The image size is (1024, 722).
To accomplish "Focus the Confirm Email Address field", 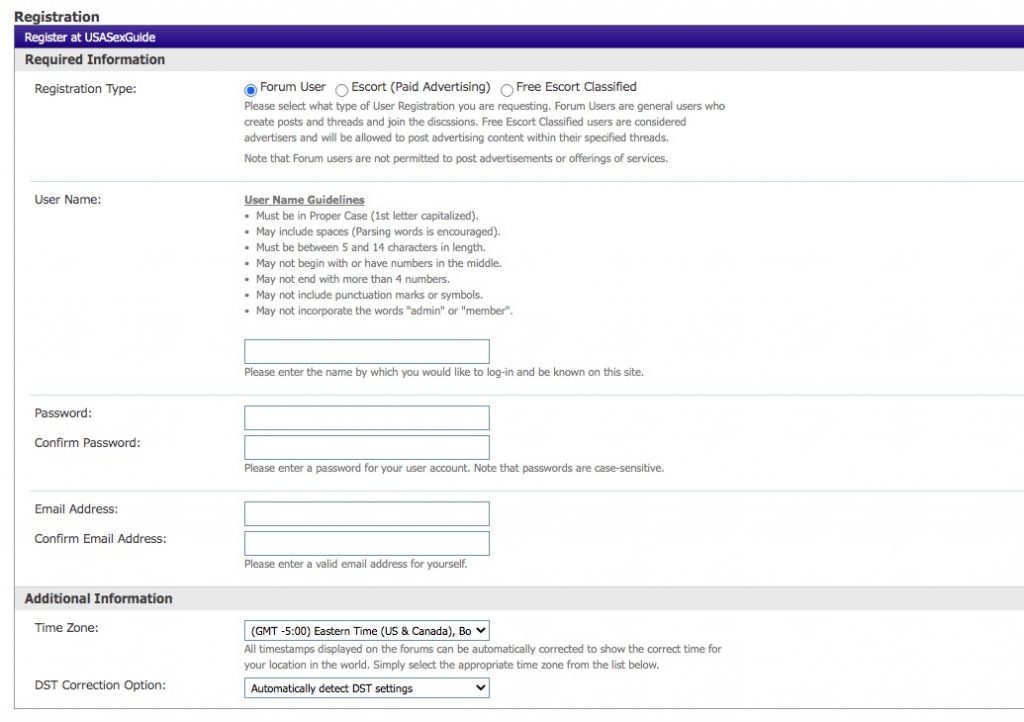I will (366, 543).
